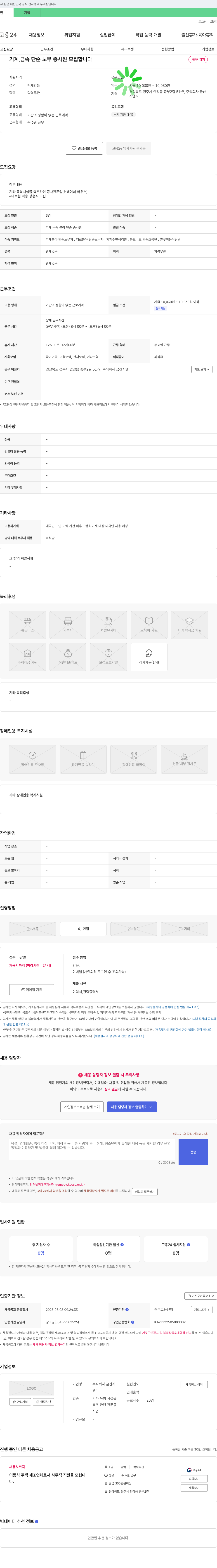Click the 거짓구인광고 신고 button
The height and width of the screenshot is (1568, 217).
click(x=200, y=1296)
